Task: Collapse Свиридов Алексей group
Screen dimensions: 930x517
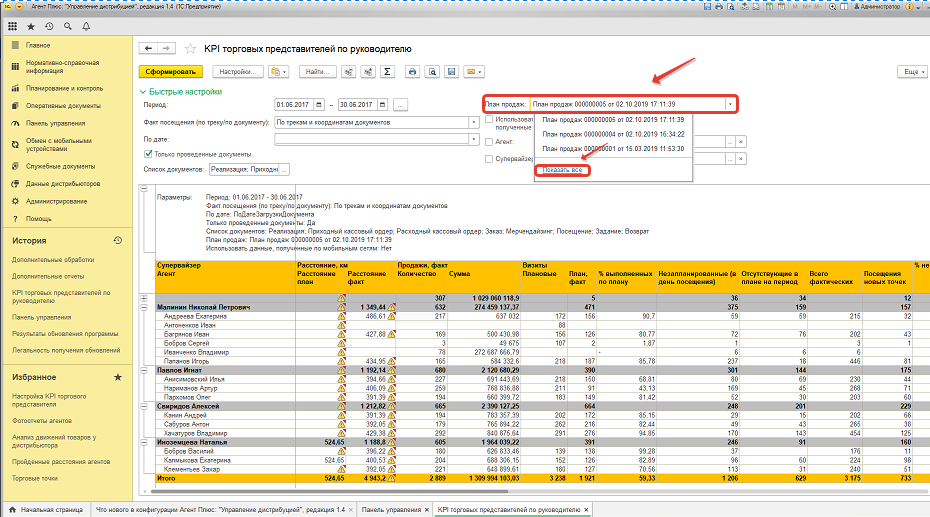Action: coord(144,406)
